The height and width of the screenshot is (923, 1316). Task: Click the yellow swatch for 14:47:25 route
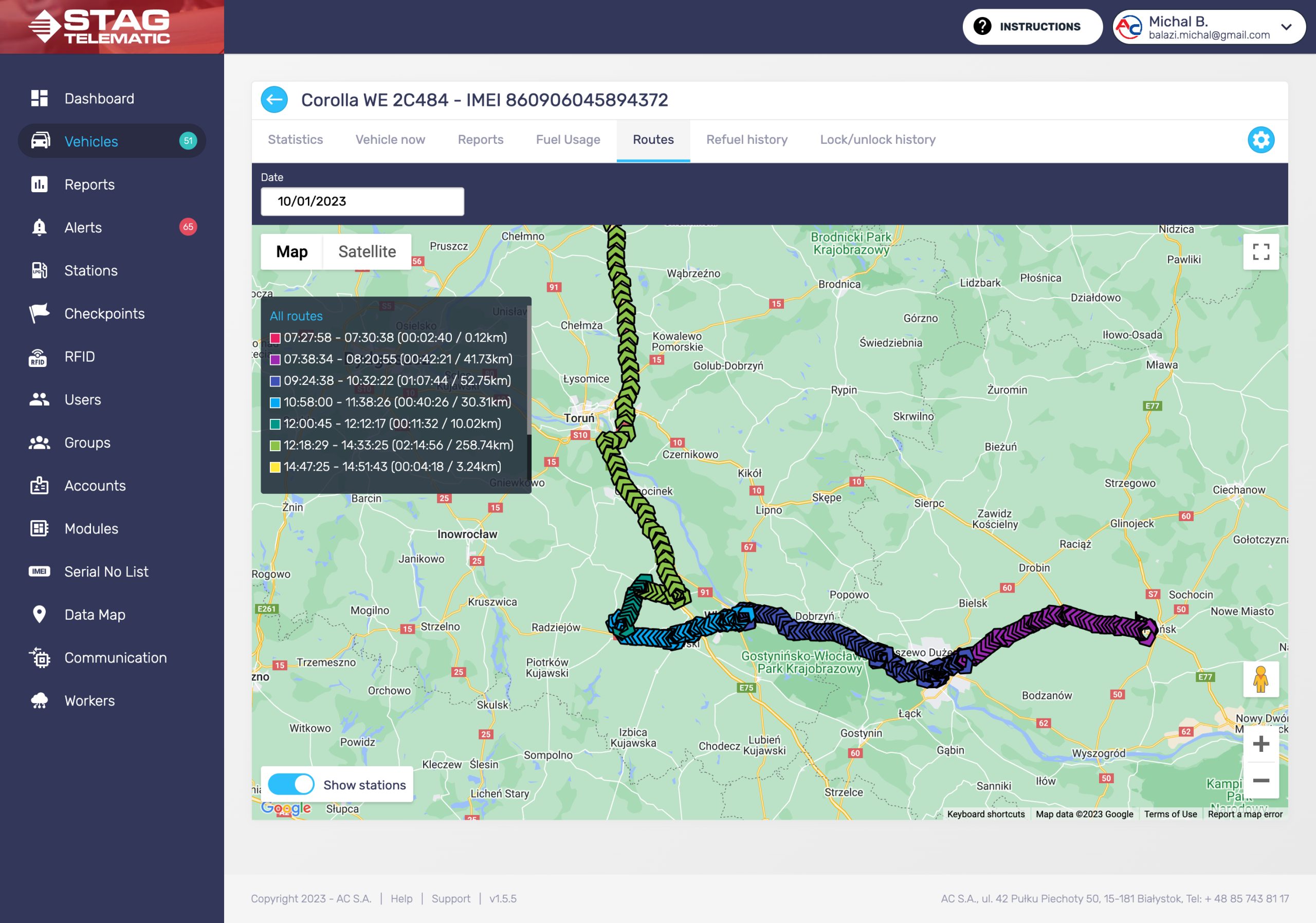tap(275, 467)
